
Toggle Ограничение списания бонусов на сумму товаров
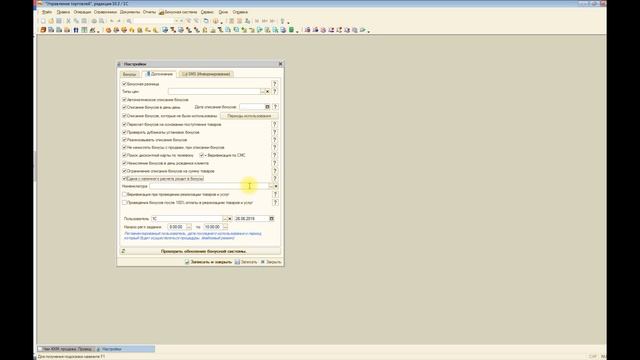click(124, 171)
